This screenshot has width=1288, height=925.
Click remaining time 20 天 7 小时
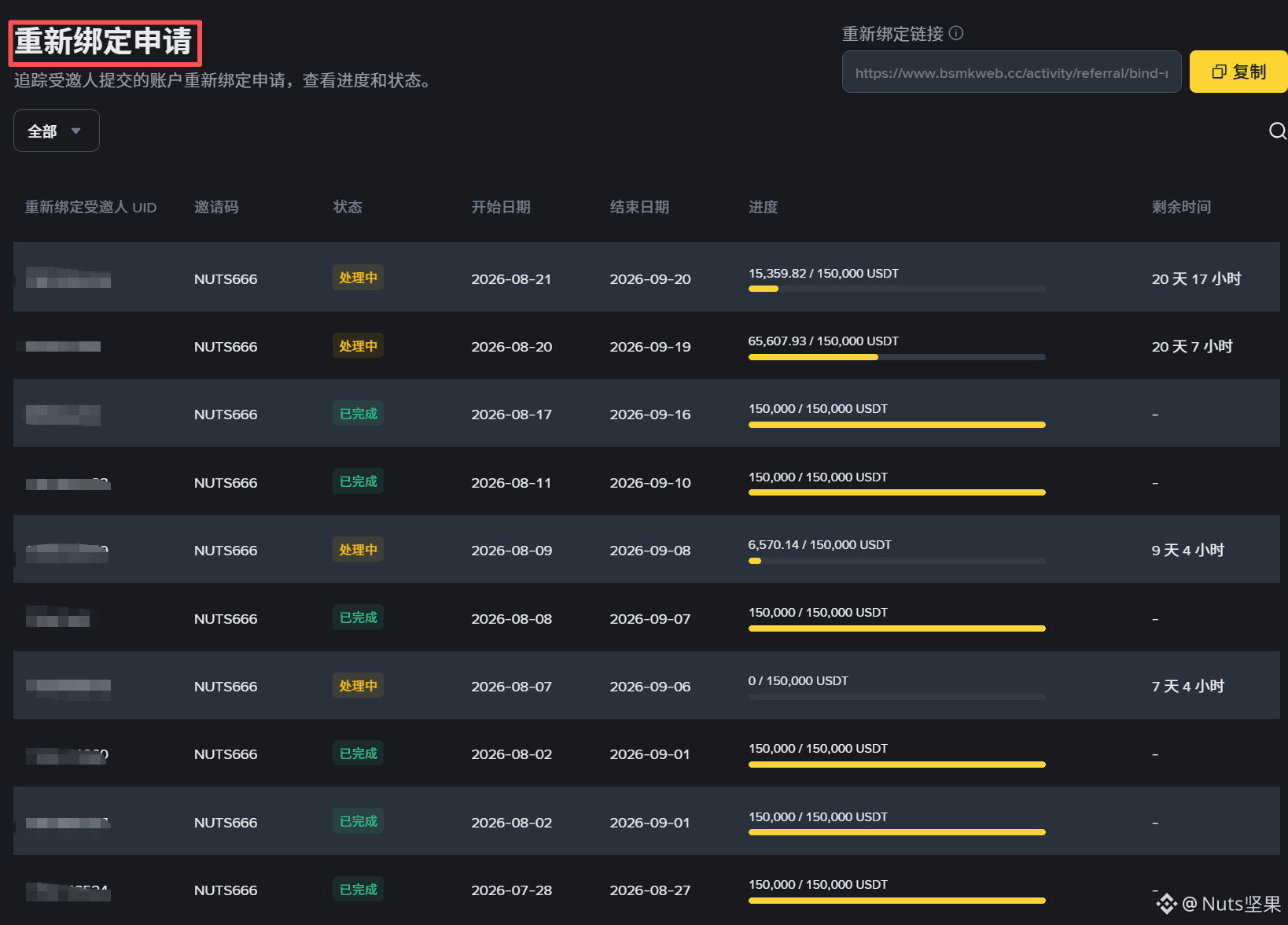click(1192, 346)
